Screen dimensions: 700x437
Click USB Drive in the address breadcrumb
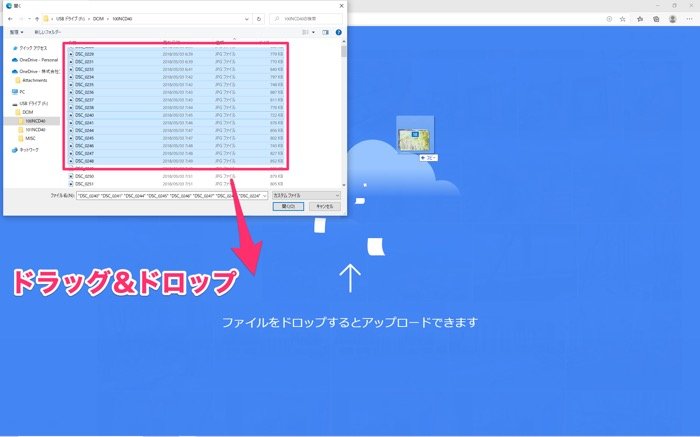coord(70,19)
